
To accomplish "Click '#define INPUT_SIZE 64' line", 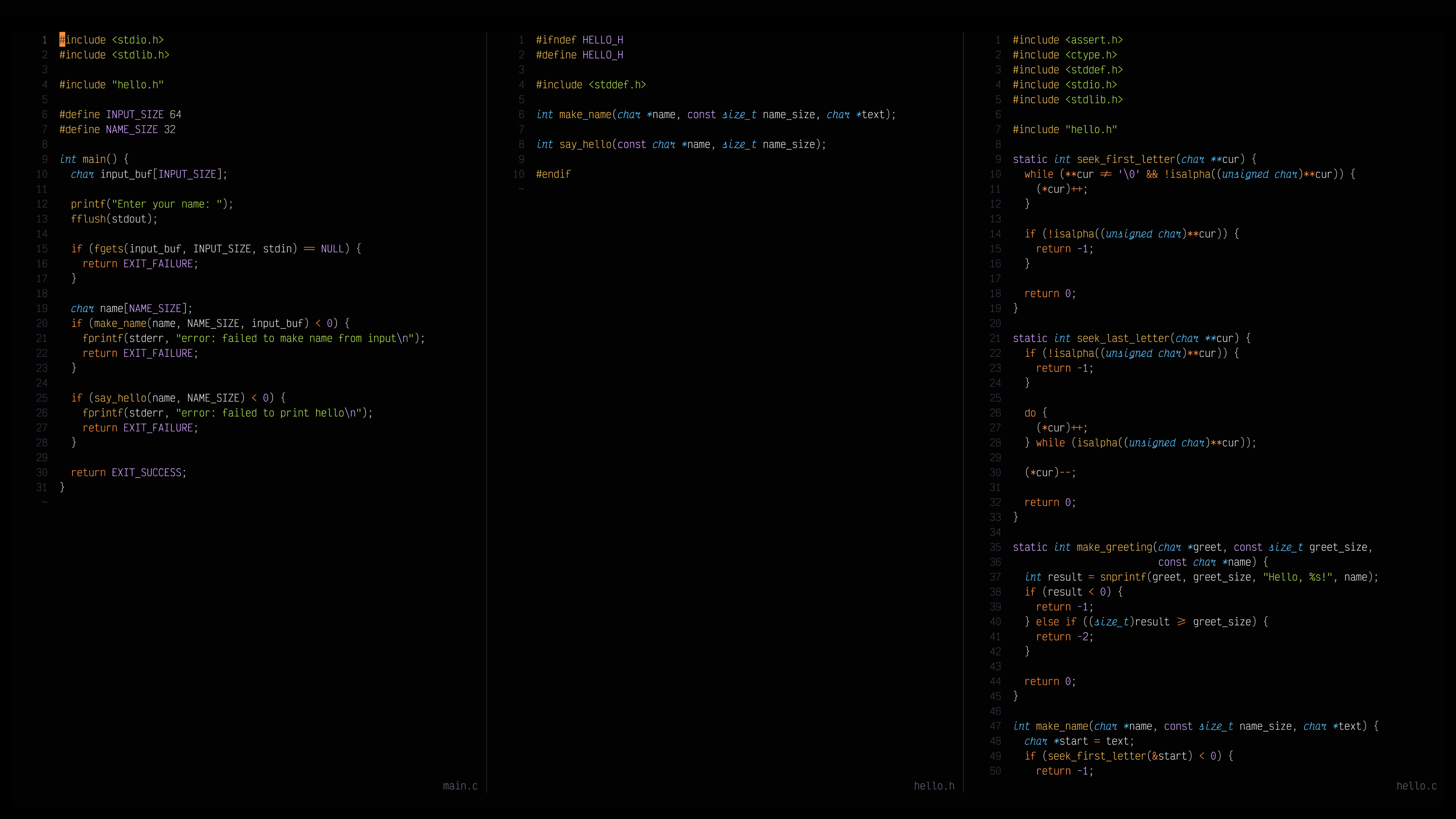I will tap(121, 115).
